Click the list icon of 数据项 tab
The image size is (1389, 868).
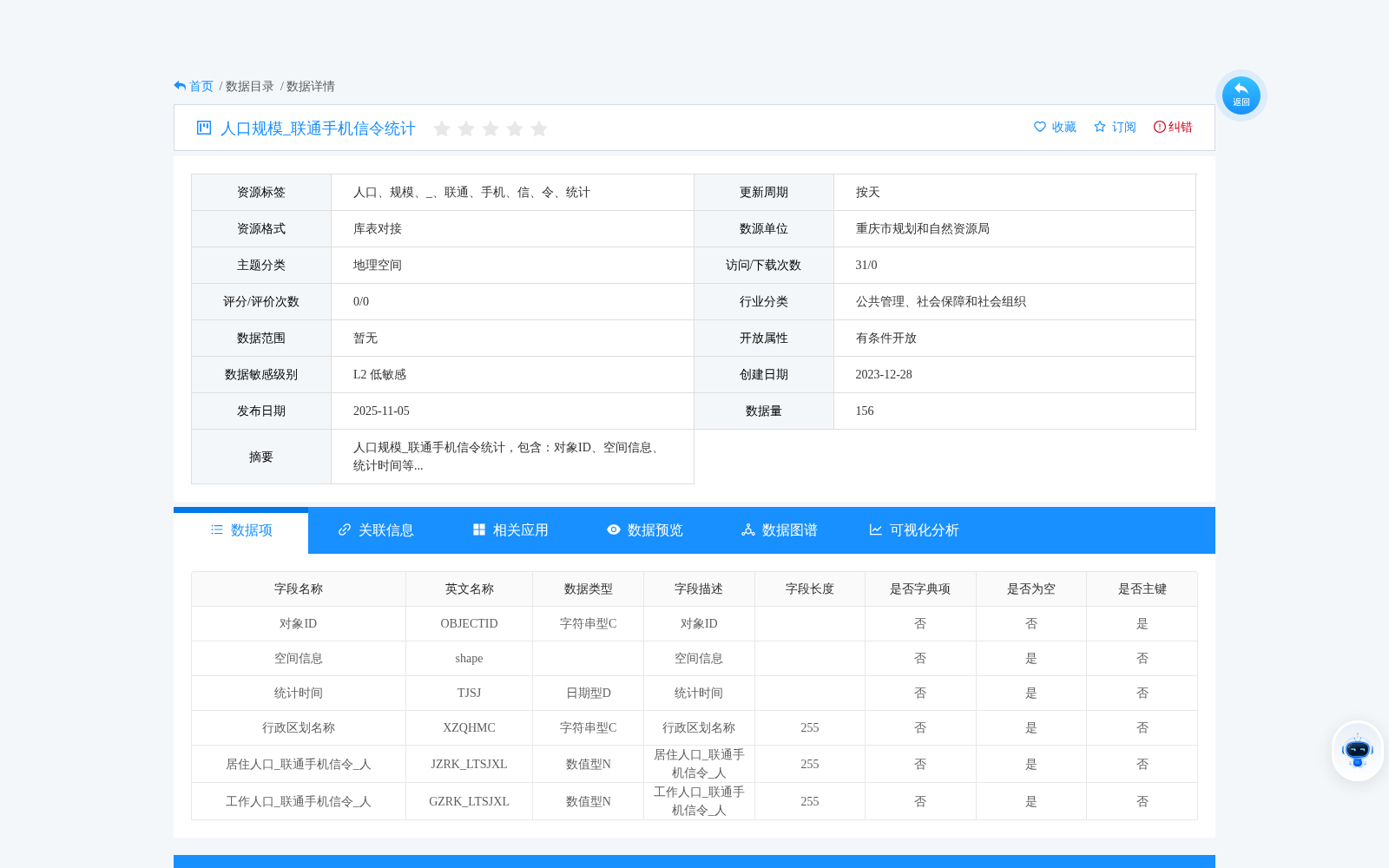tap(217, 529)
